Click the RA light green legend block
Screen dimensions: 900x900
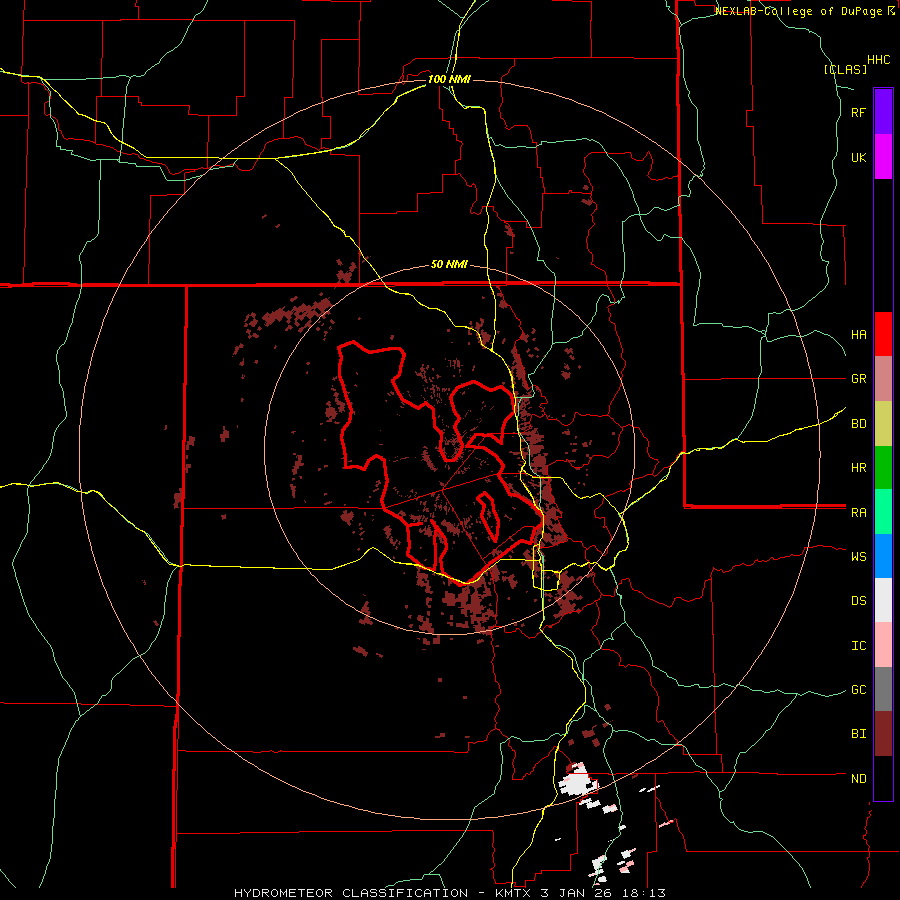(x=883, y=512)
